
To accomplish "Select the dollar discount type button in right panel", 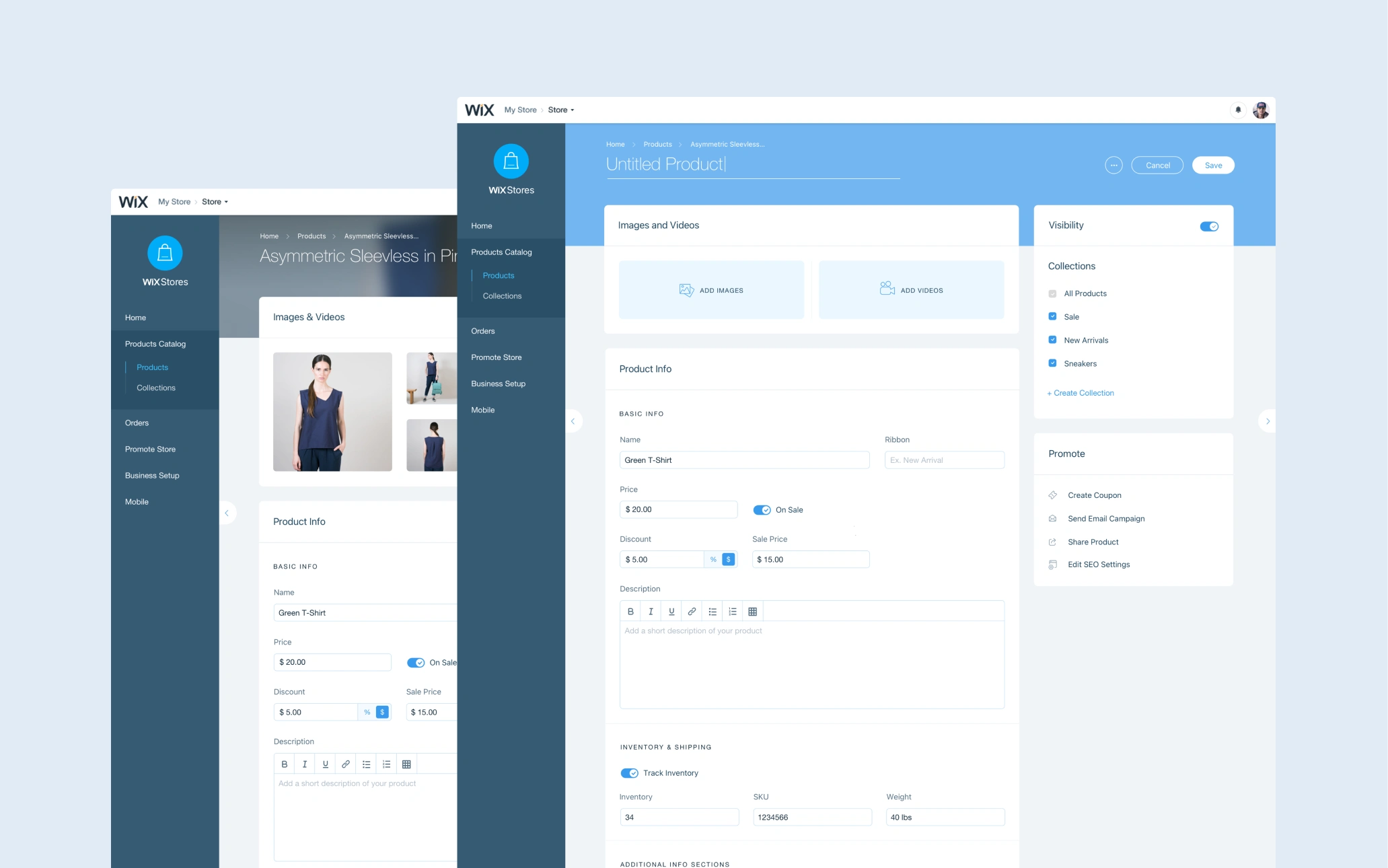I will coord(728,559).
